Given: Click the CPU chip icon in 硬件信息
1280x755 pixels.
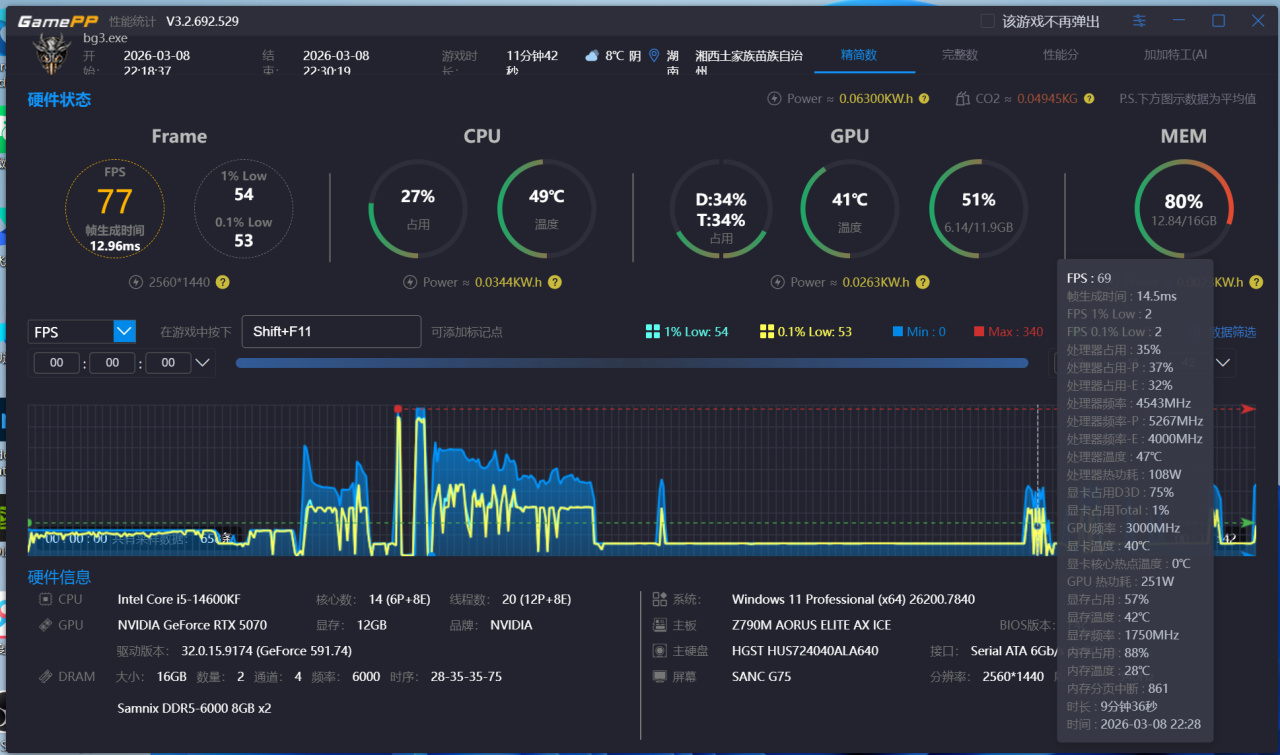Looking at the screenshot, I should 45,599.
